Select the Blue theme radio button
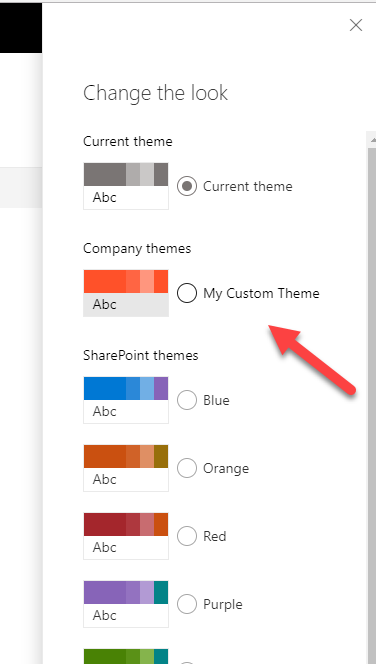The height and width of the screenshot is (664, 376). click(187, 400)
